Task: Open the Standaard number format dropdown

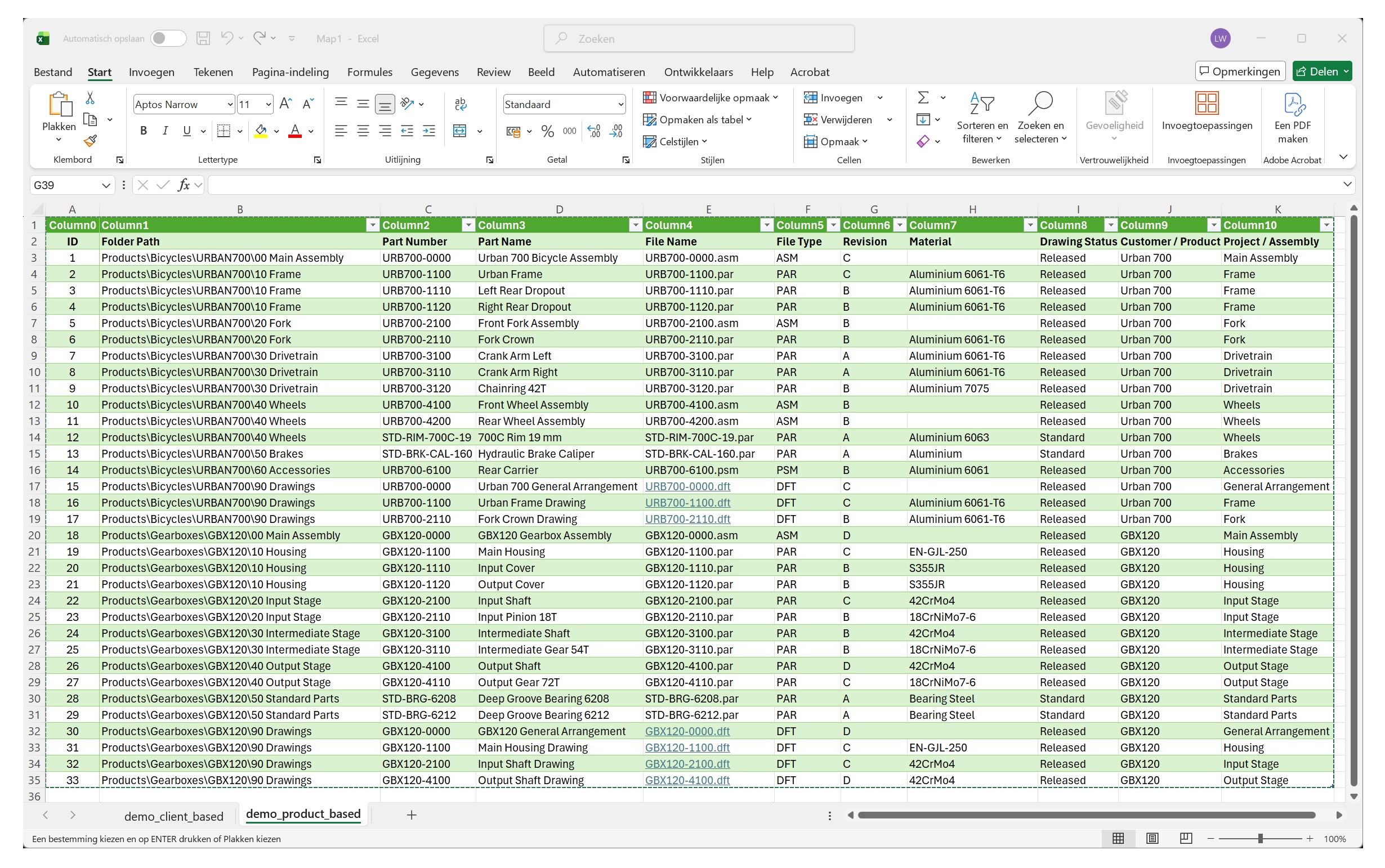Action: click(621, 105)
